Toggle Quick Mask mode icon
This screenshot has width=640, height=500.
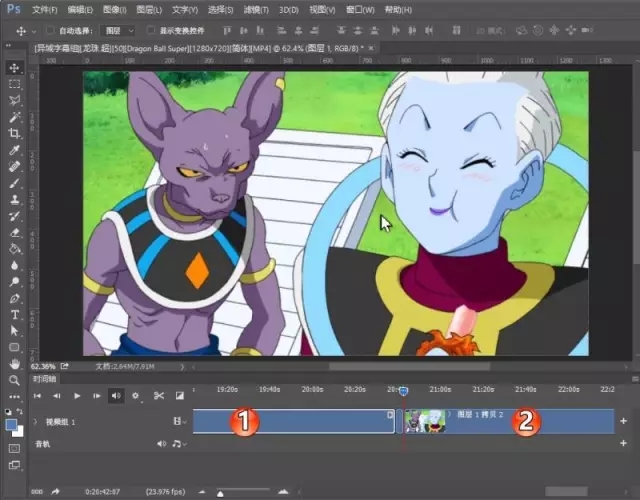tap(14, 449)
